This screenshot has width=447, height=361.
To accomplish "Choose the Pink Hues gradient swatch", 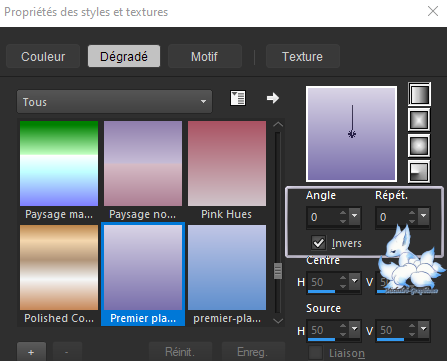I will 227,163.
